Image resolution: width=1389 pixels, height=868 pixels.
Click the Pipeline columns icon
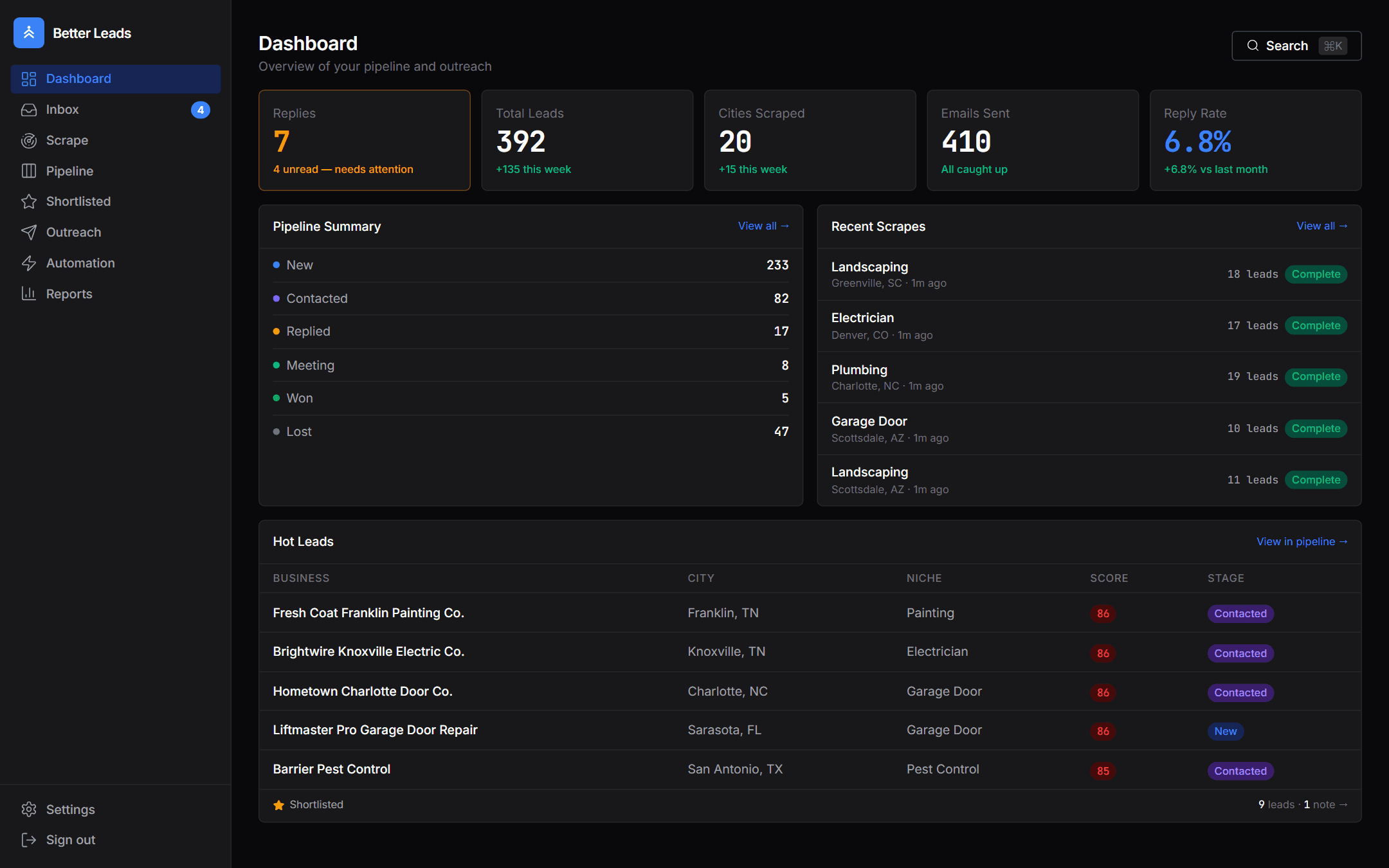29,171
